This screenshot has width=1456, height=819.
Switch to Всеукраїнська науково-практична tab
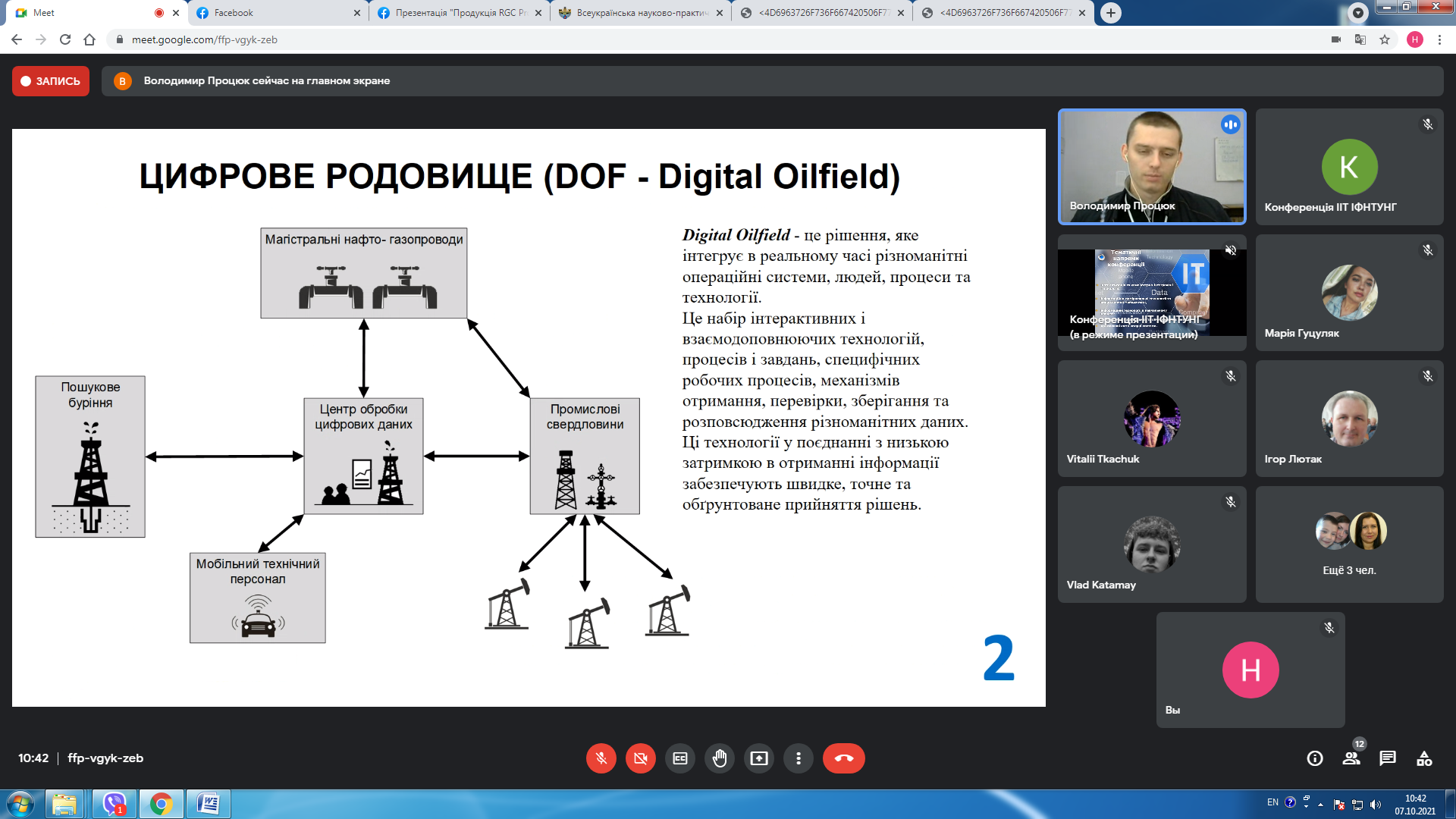(x=640, y=13)
